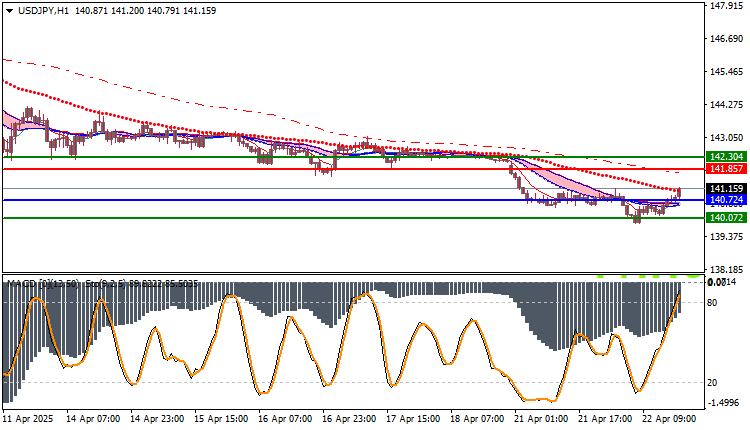Image resolution: width=750 pixels, height=430 pixels.
Task: Click the 144.275 price axis value
Action: tap(727, 105)
